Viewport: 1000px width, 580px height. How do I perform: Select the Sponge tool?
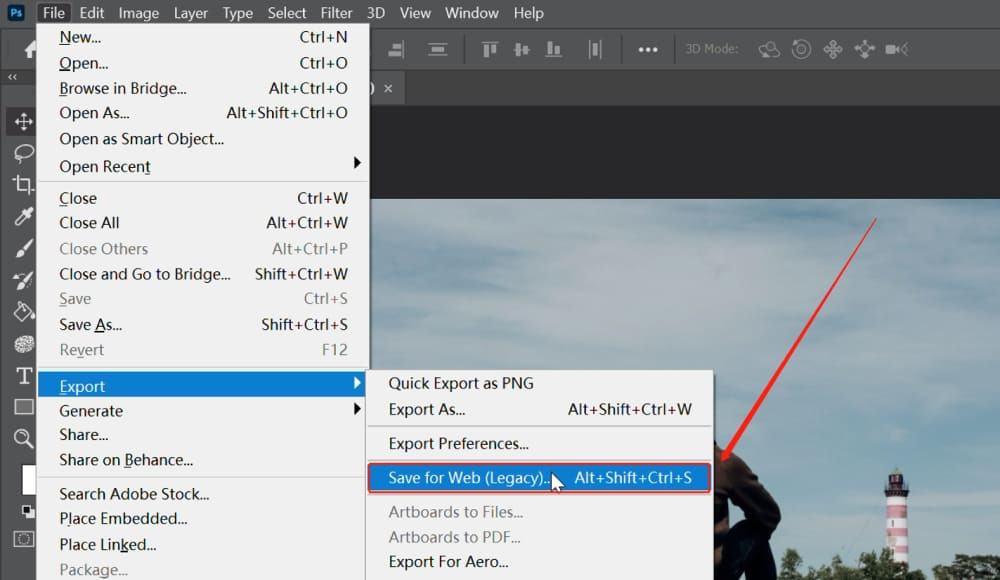tap(24, 344)
